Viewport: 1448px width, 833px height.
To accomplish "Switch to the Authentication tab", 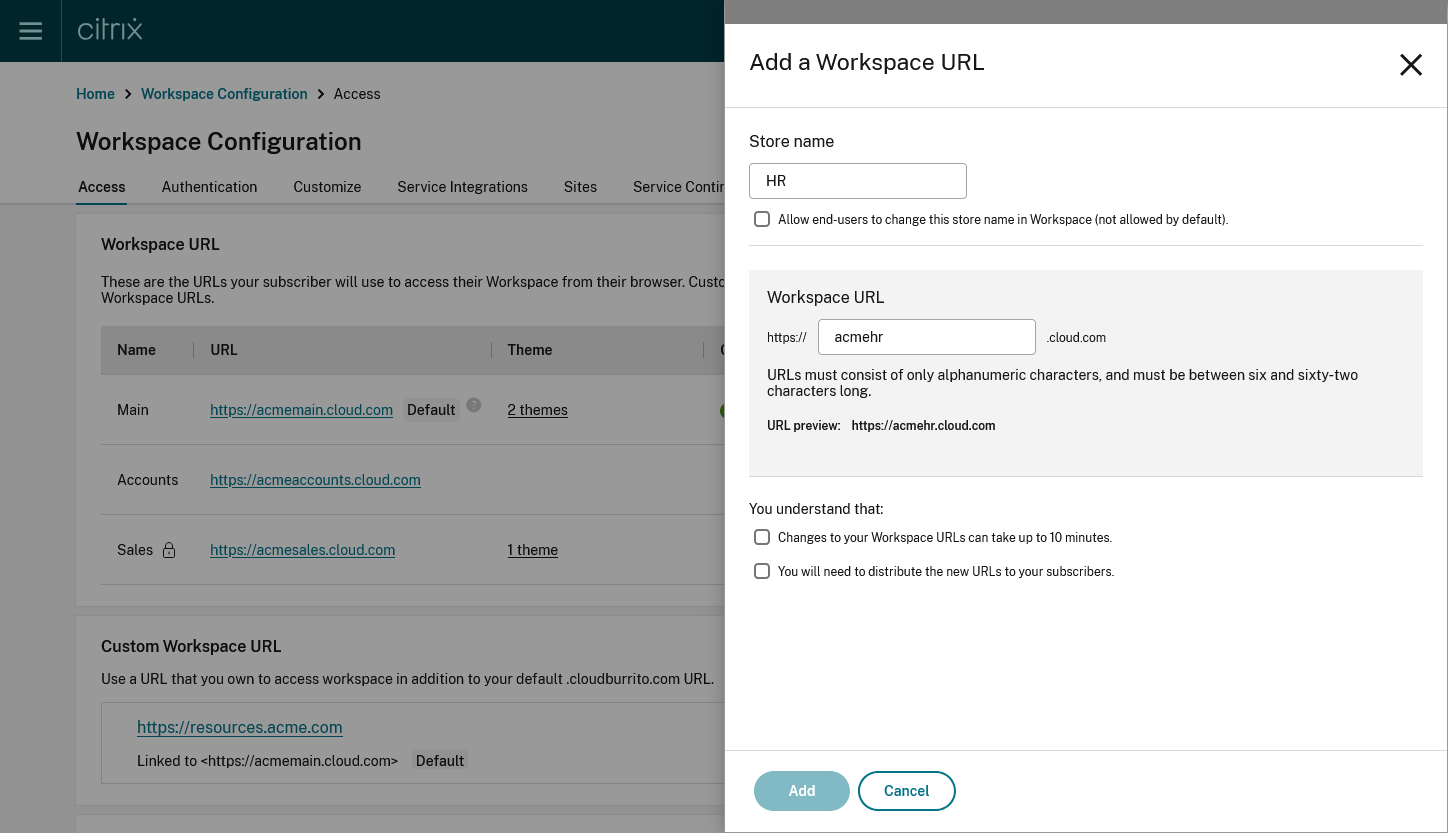I will coord(209,187).
